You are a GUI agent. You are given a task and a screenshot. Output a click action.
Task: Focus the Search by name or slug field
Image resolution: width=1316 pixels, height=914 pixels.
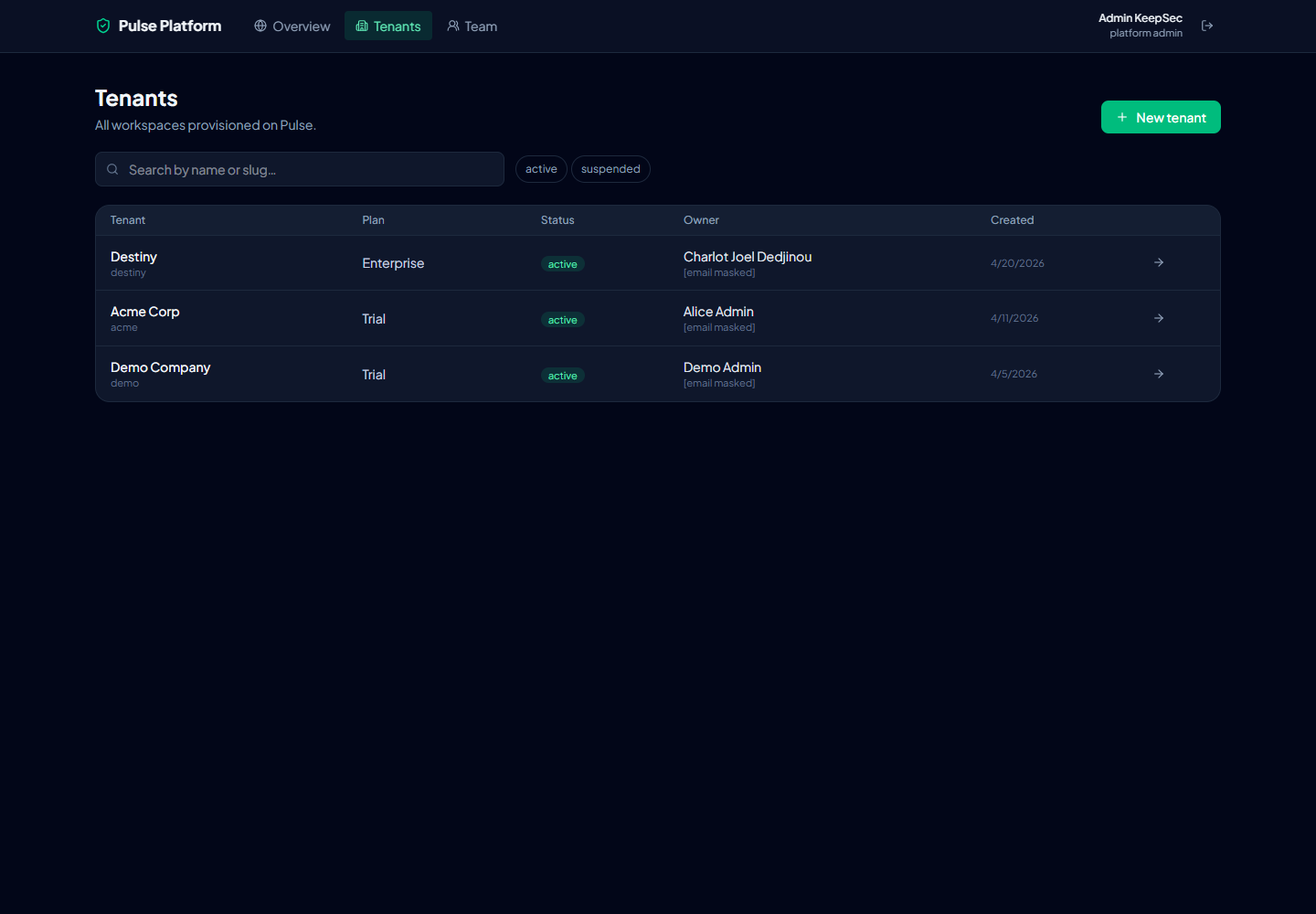(x=300, y=169)
